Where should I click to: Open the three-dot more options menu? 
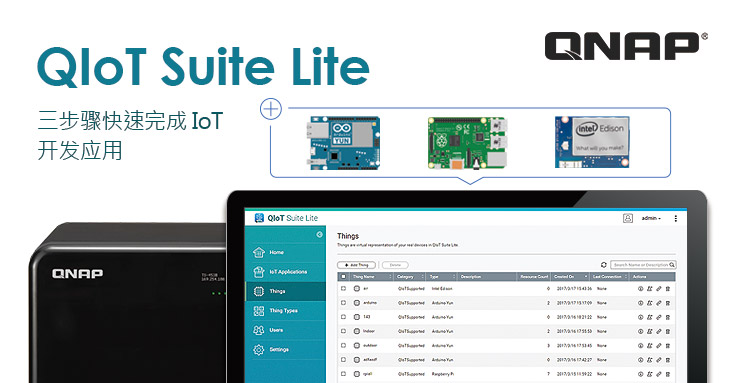click(x=676, y=218)
